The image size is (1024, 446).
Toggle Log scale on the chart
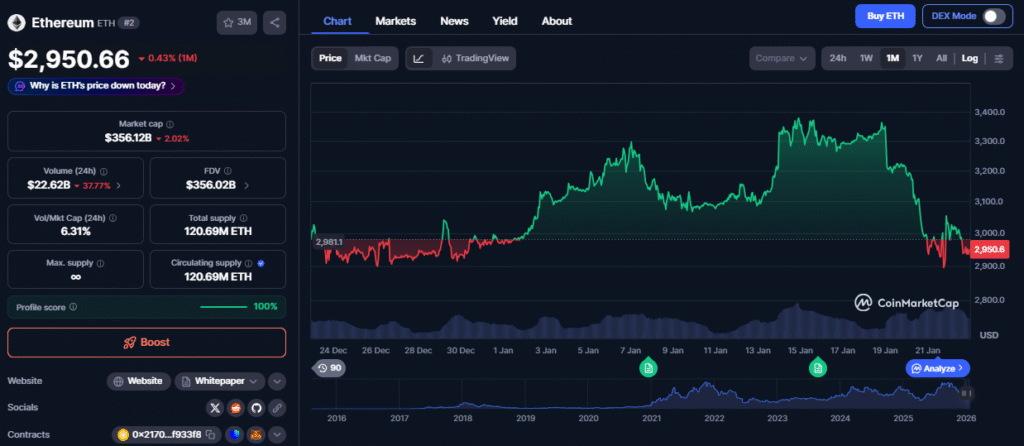click(969, 58)
